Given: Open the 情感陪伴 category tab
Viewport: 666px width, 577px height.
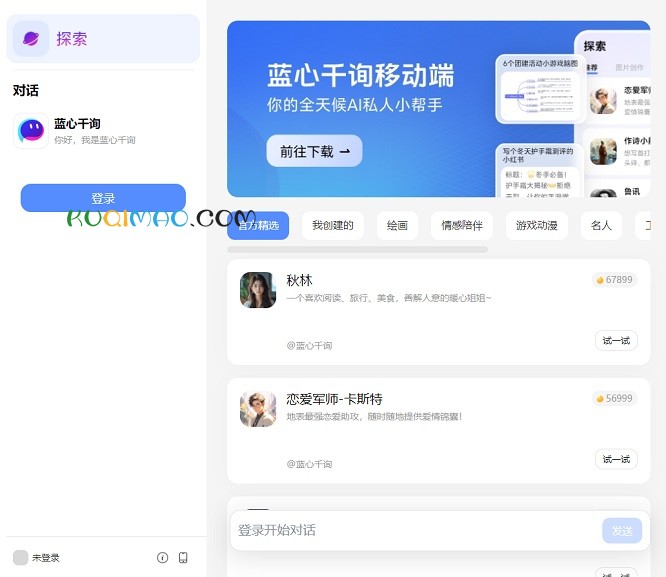Looking at the screenshot, I should pos(462,225).
